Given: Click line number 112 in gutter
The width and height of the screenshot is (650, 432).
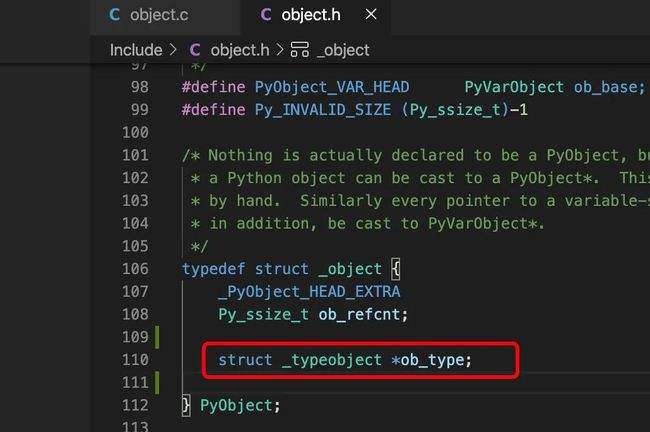Looking at the screenshot, I should [x=135, y=405].
